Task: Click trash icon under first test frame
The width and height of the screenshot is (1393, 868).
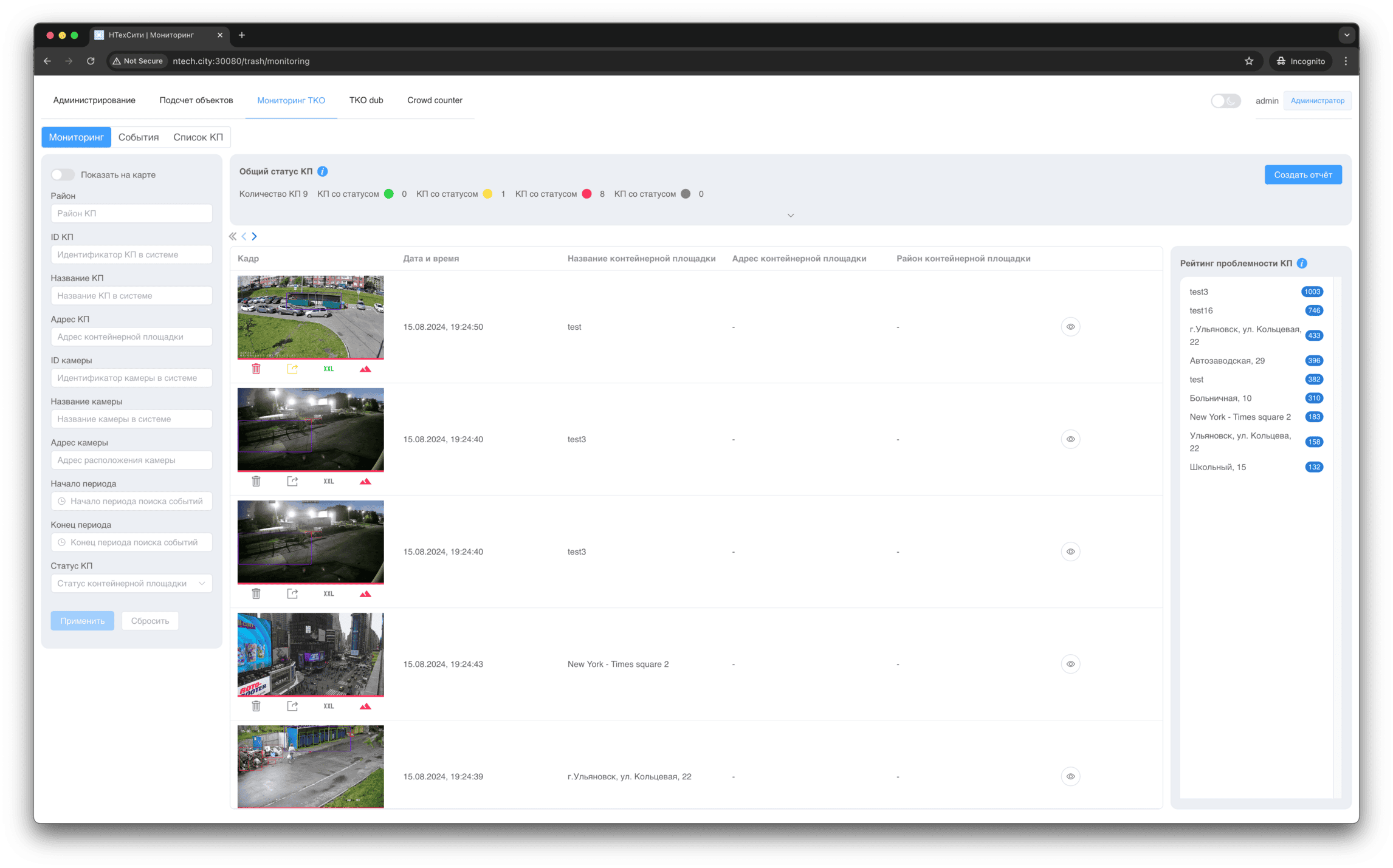Action: point(256,369)
